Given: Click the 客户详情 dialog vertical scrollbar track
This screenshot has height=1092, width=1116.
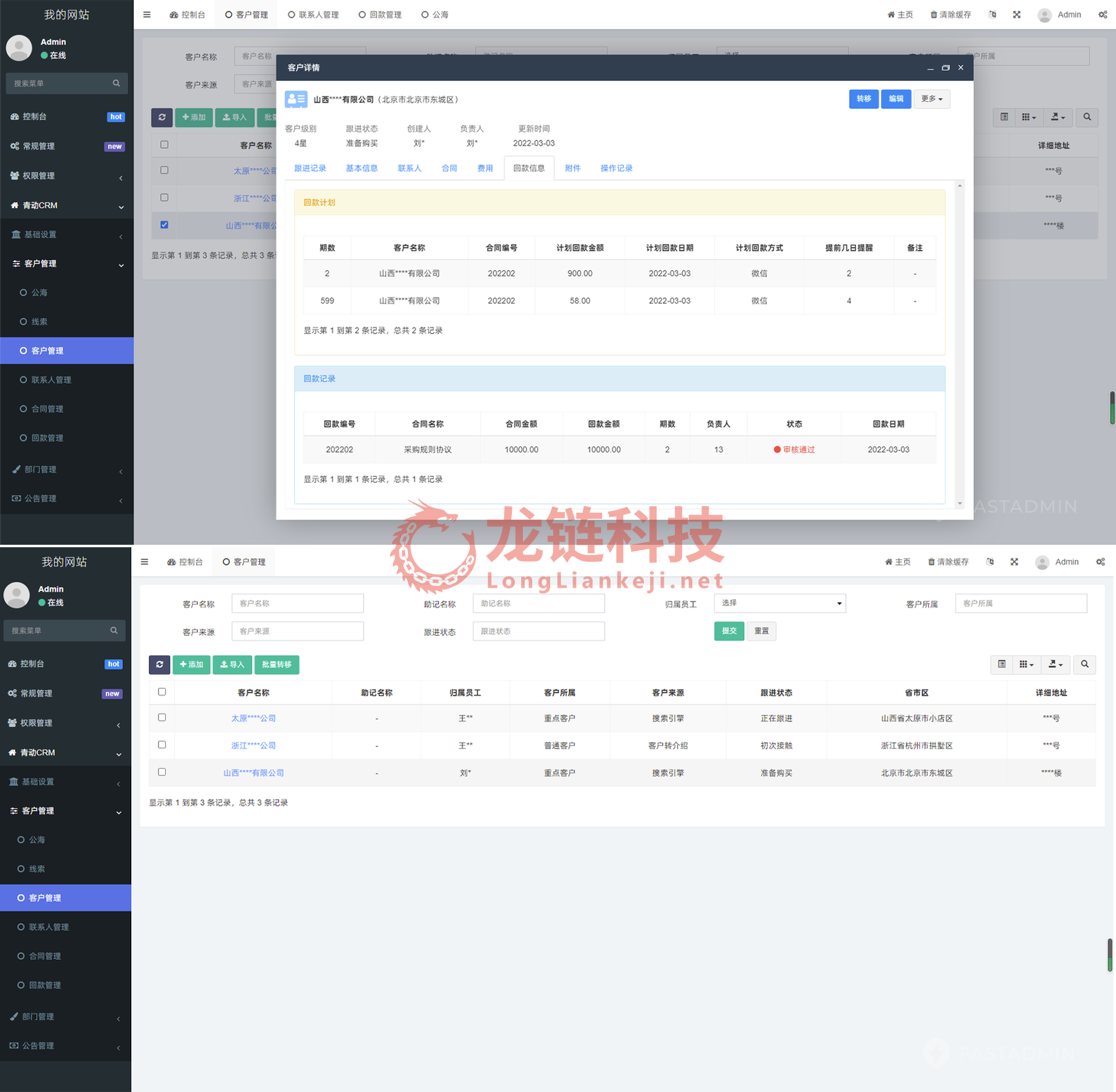Looking at the screenshot, I should point(959,344).
